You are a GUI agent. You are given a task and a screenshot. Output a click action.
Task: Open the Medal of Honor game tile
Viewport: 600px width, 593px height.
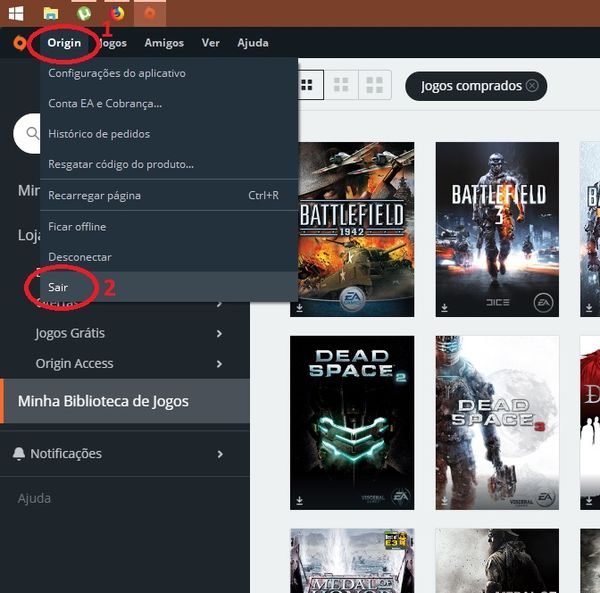point(352,561)
